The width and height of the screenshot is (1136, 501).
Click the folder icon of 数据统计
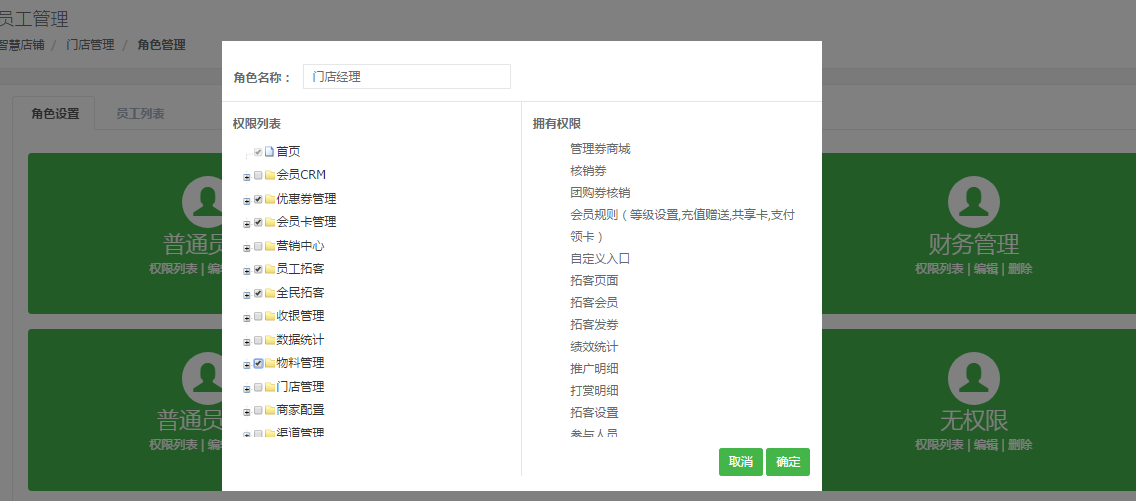(270, 340)
